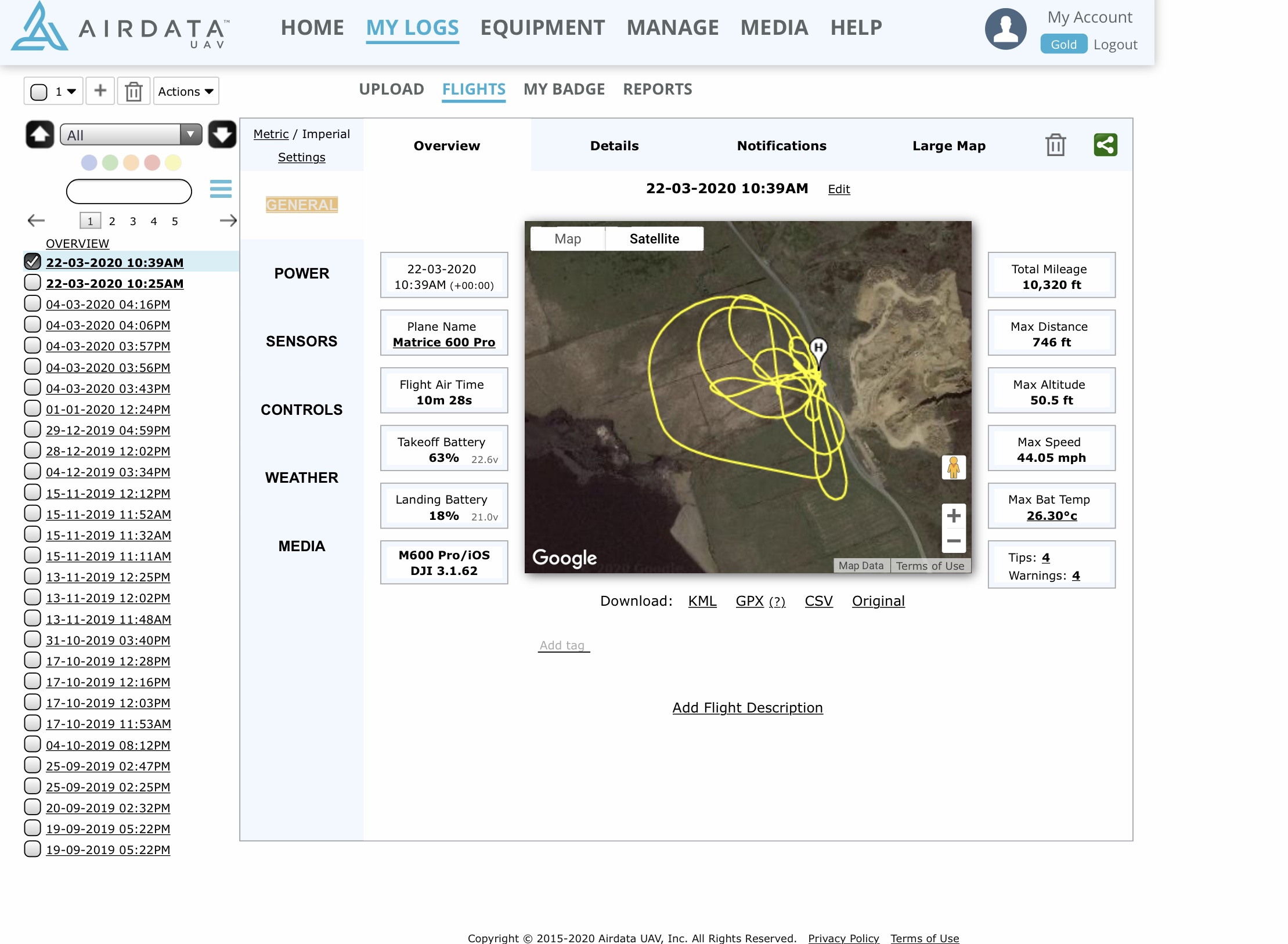
Task: Zoom in on the satellite map
Action: 953,516
